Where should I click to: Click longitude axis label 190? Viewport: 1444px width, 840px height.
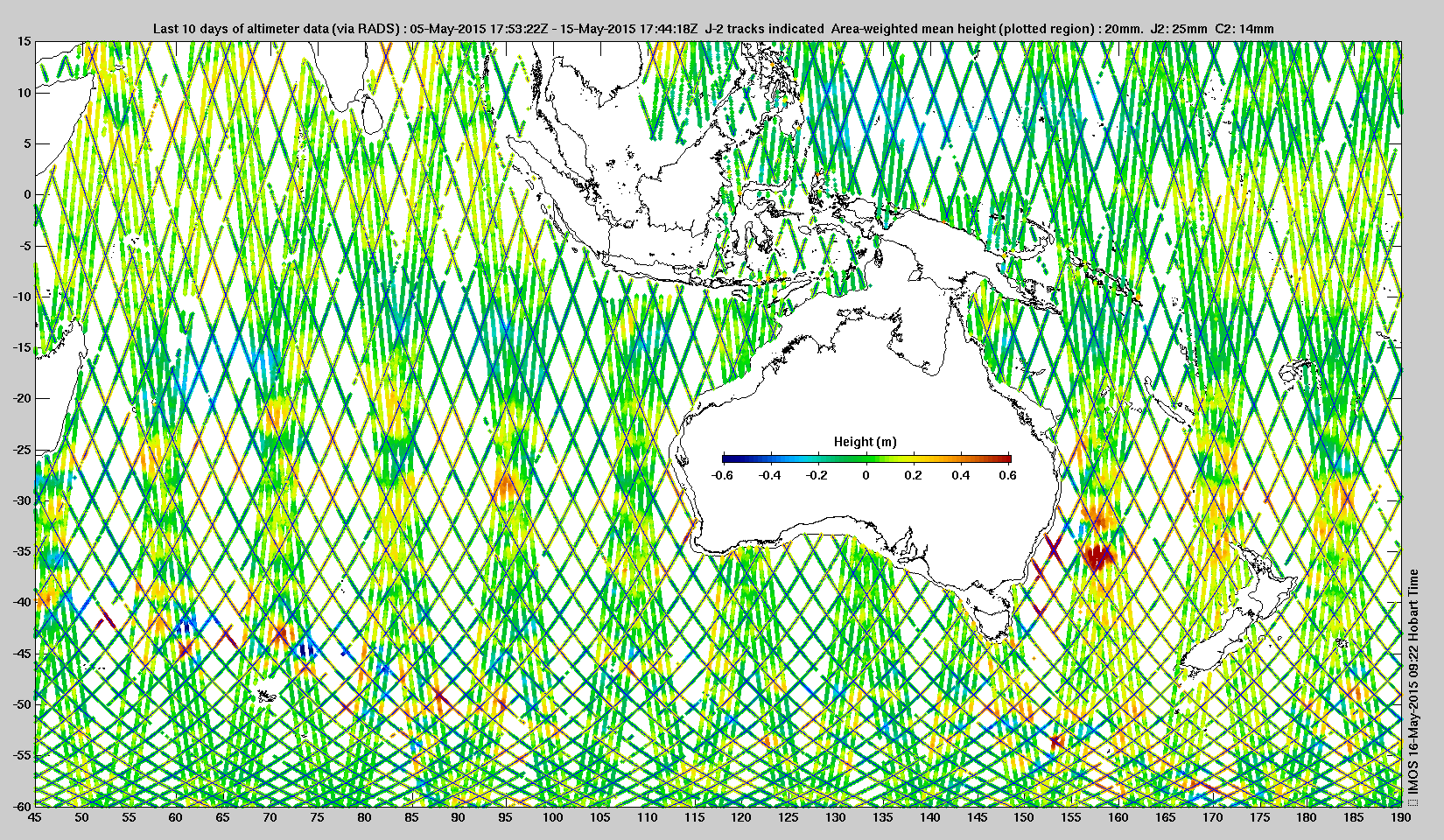pos(1400,817)
